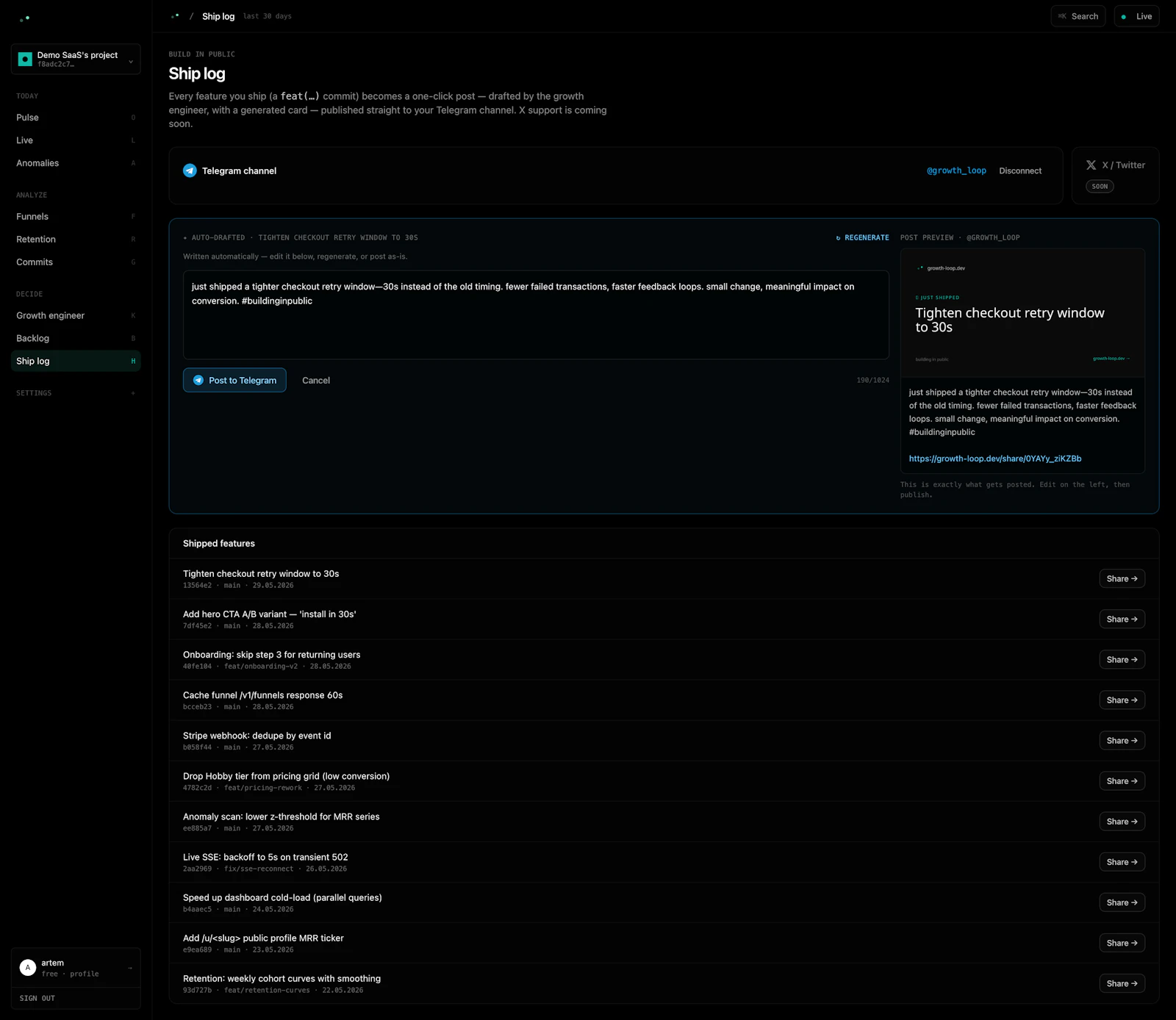This screenshot has height=1020, width=1176.
Task: Click the post preview card image
Action: (1022, 314)
